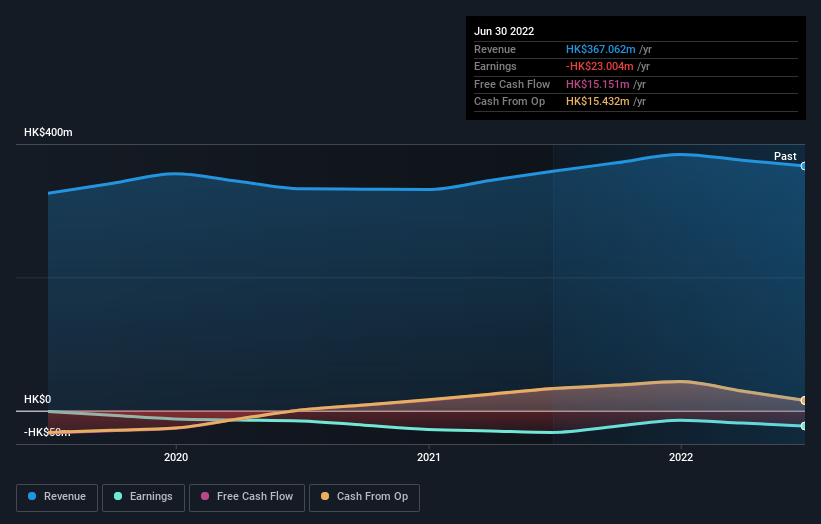Toggle the Revenue legend button

click(57, 497)
